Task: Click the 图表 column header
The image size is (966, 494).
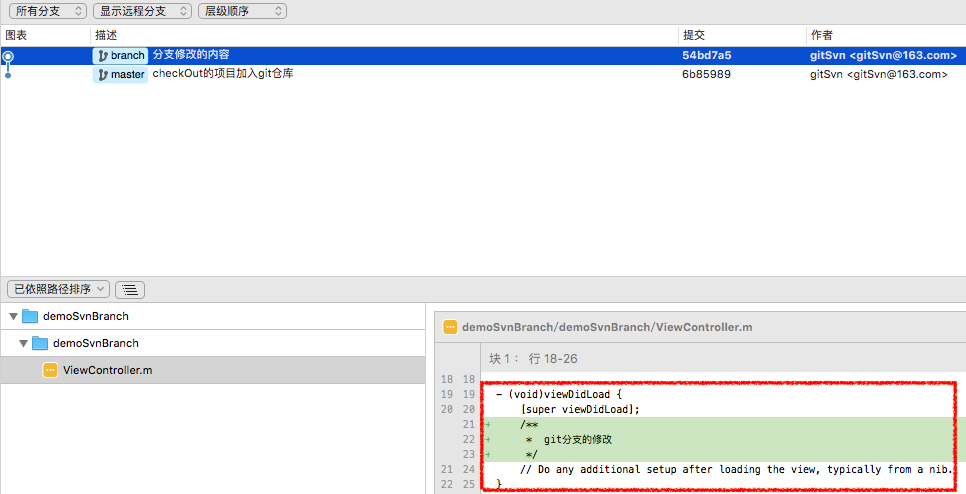Action: pos(16,36)
